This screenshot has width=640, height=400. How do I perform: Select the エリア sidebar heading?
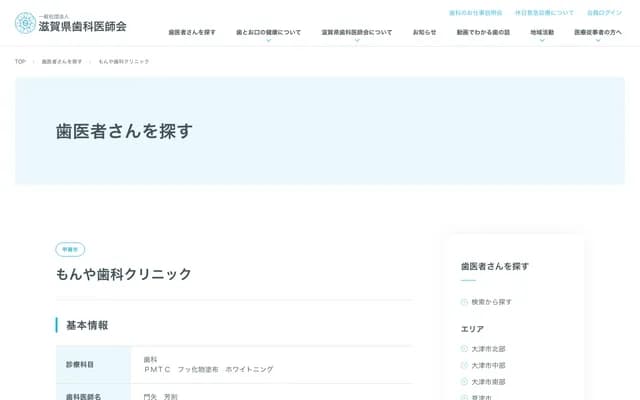pyautogui.click(x=472, y=329)
